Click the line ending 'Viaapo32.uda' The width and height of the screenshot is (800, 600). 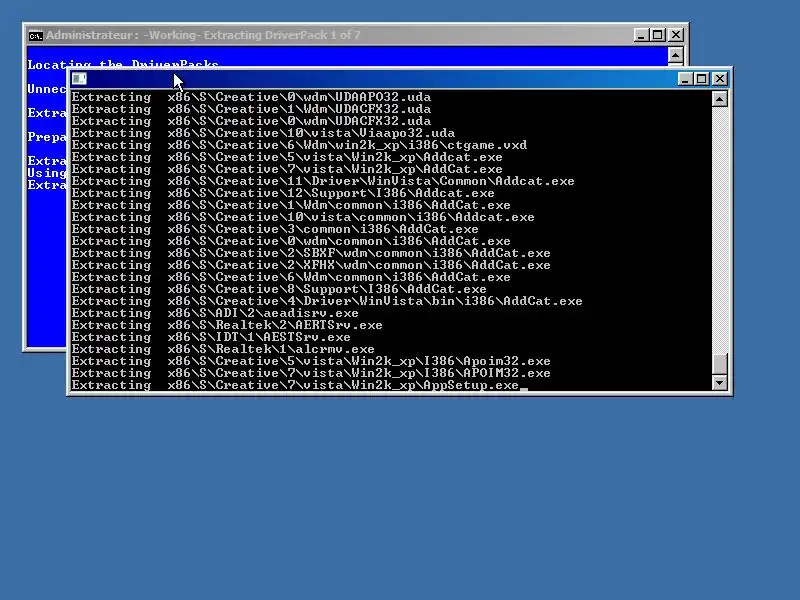(x=263, y=133)
